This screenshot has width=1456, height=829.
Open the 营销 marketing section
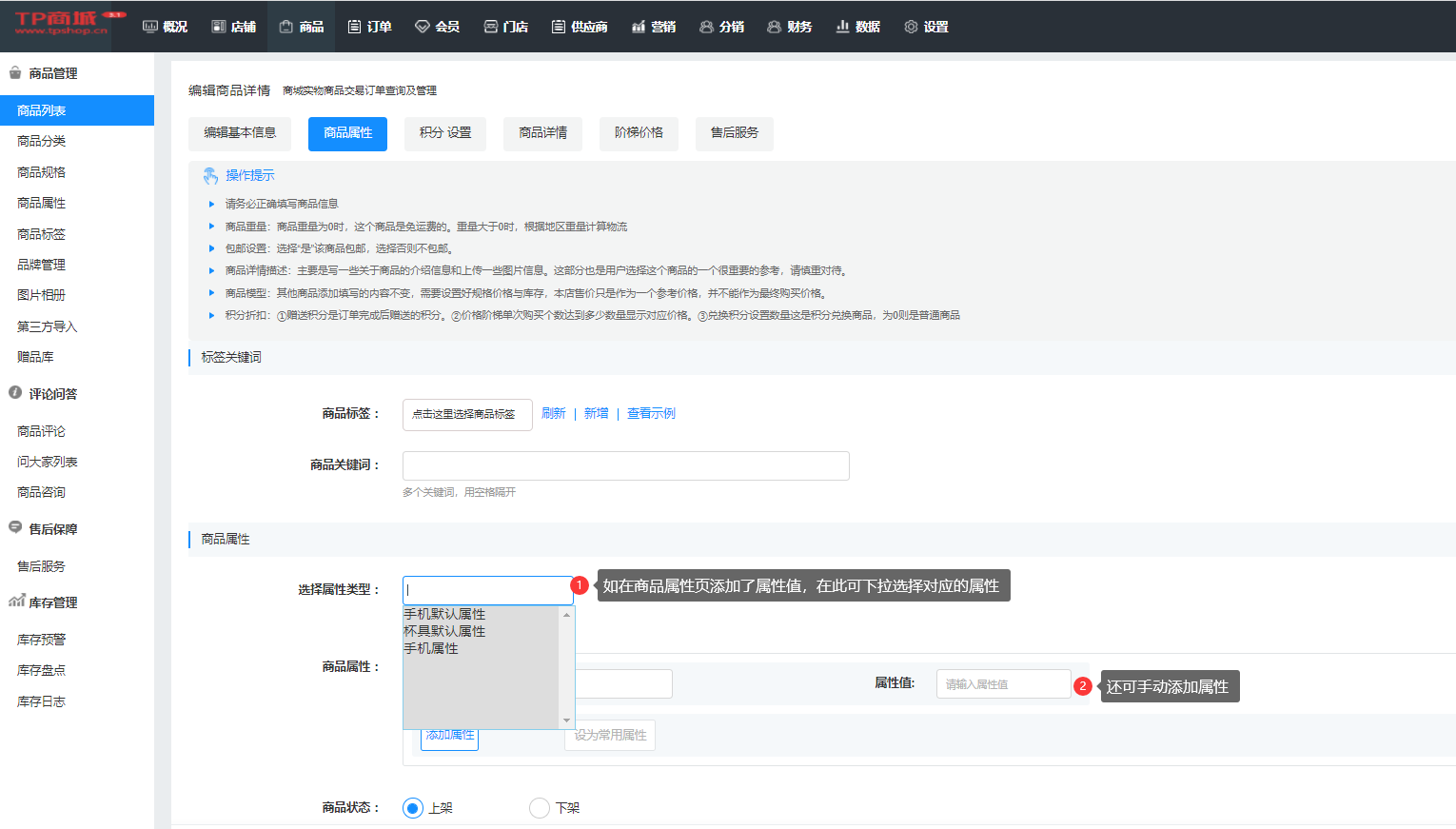[x=653, y=27]
